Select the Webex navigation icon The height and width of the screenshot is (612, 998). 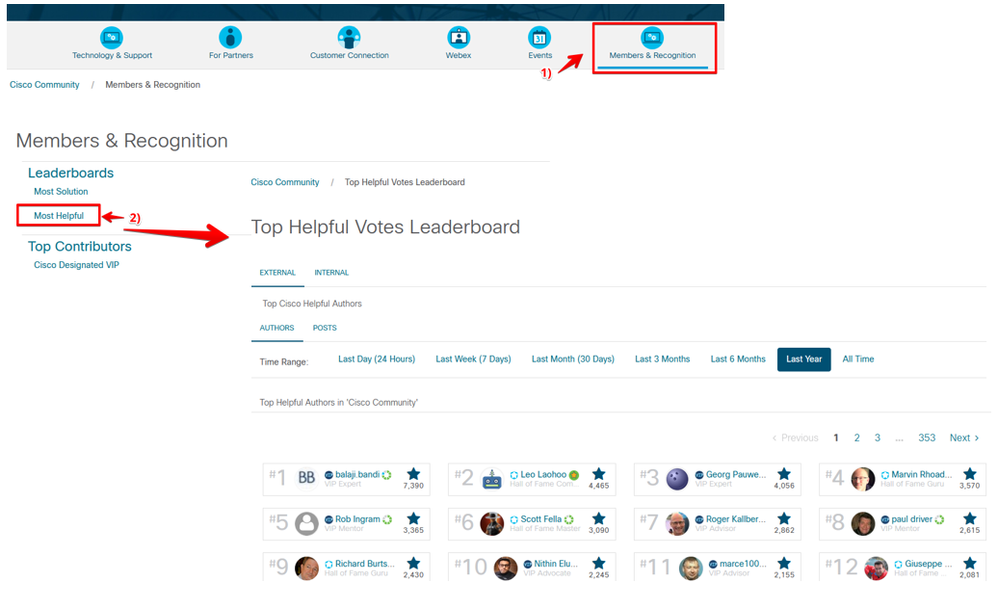458,38
